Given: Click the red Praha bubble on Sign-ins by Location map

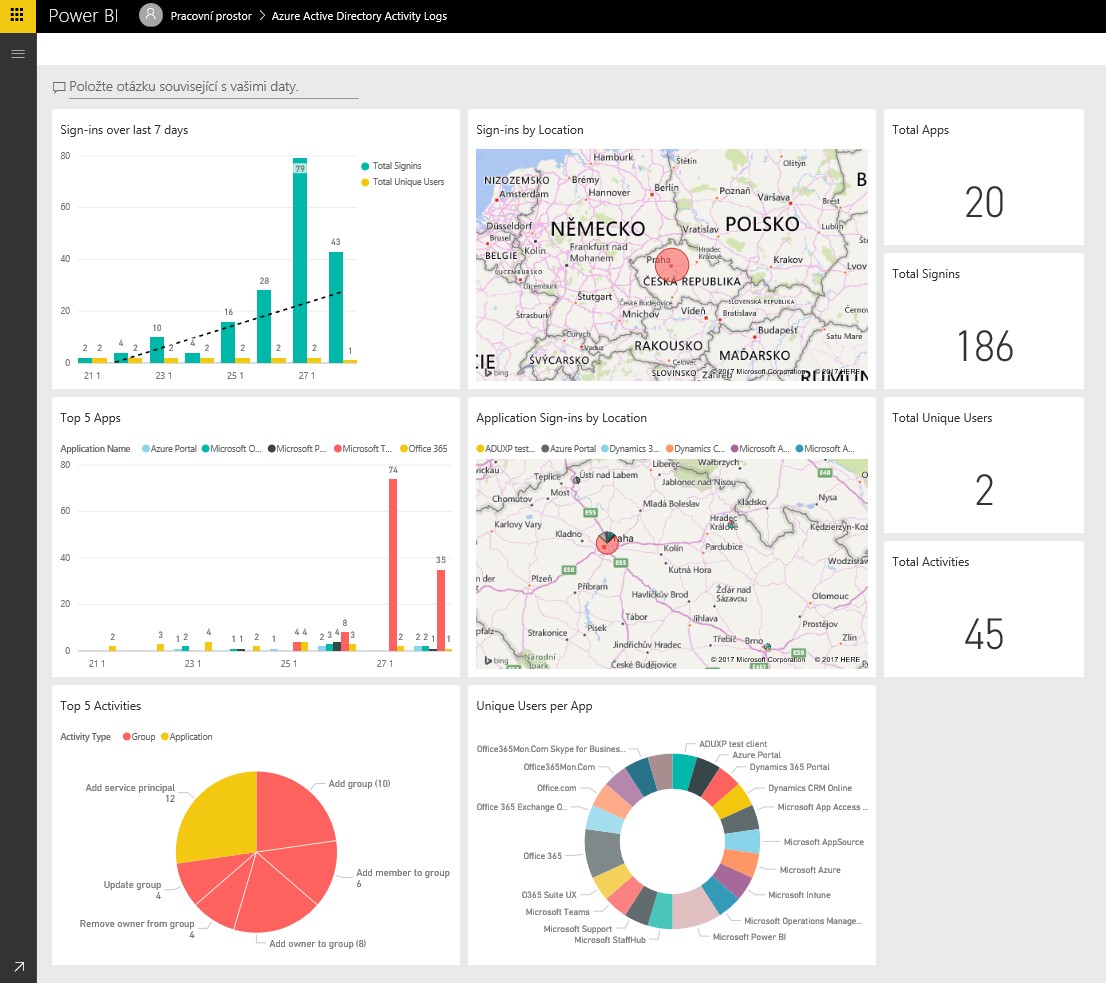Looking at the screenshot, I should (672, 265).
